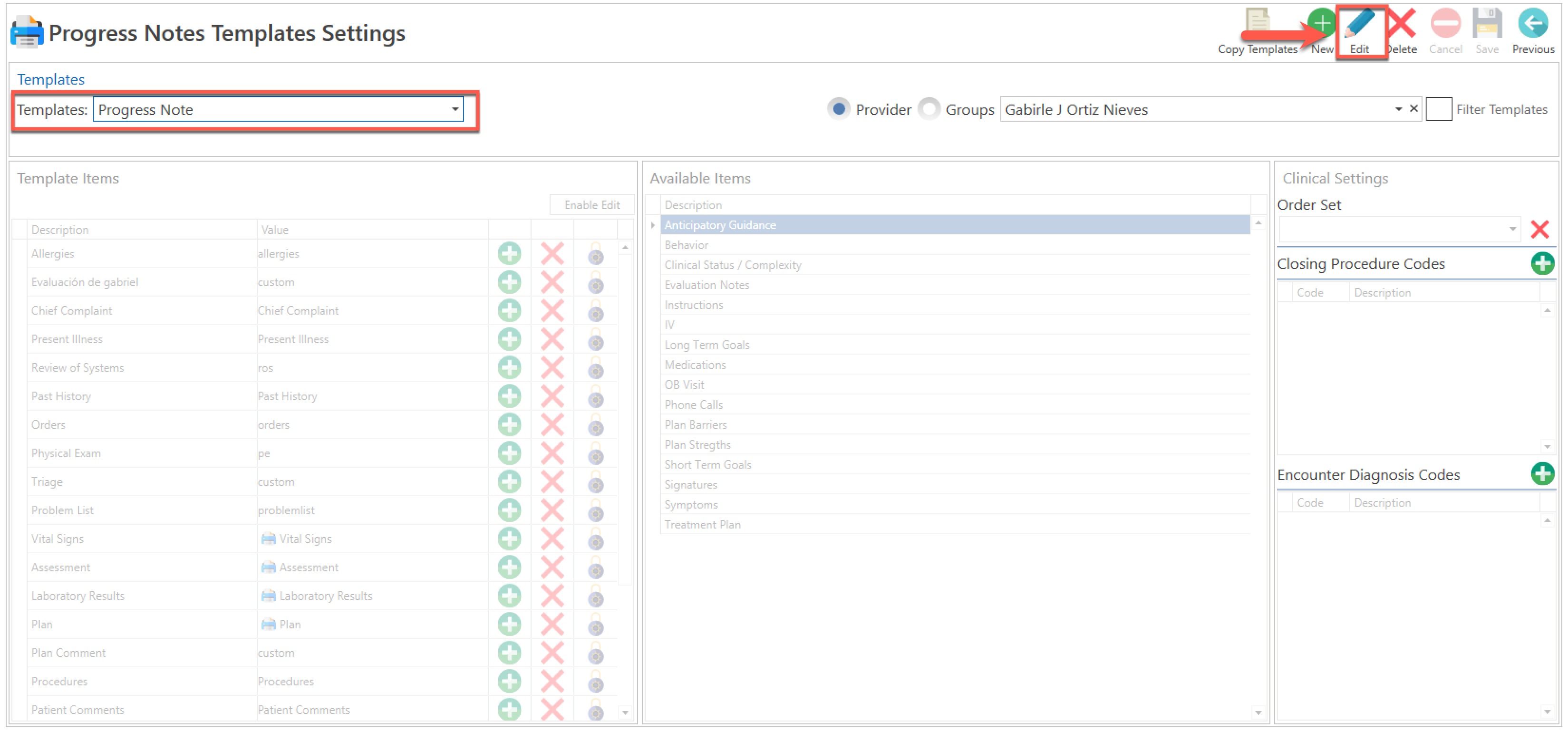Click green plus on Chief Complaint row
This screenshot has width=1568, height=731.
pyautogui.click(x=510, y=311)
